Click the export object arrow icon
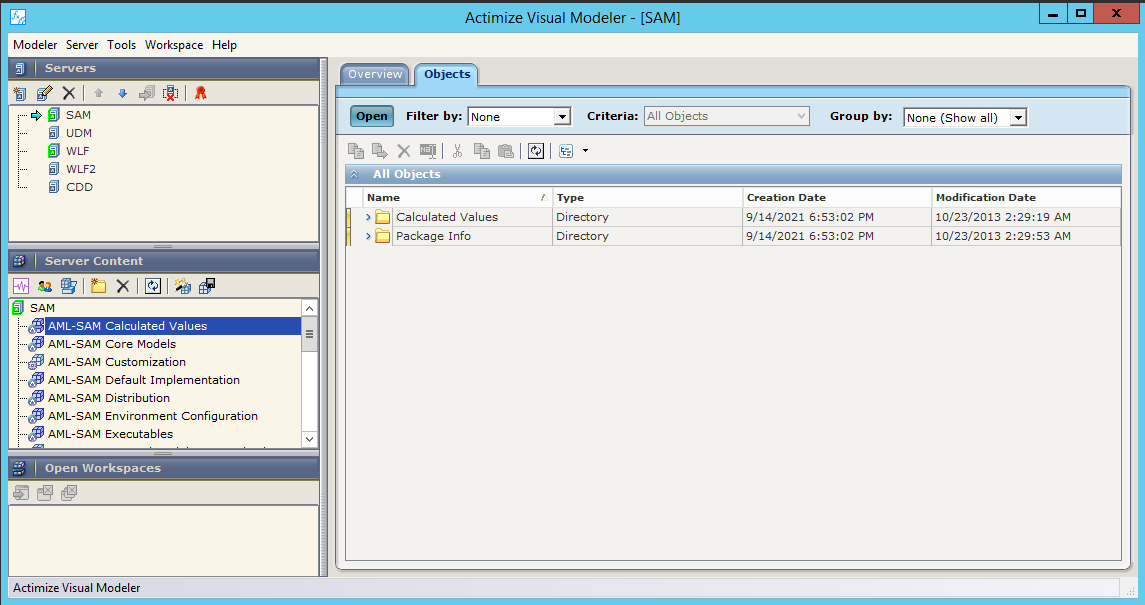Screen dimensions: 1145x605 380,151
